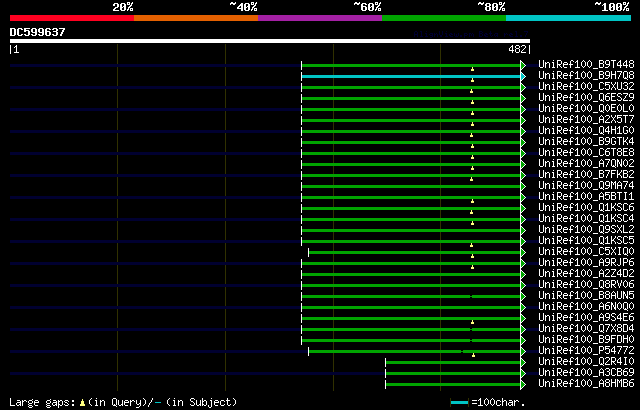
Task: Select the UniRef100_A2Z4D2 label
Action: pos(586,274)
